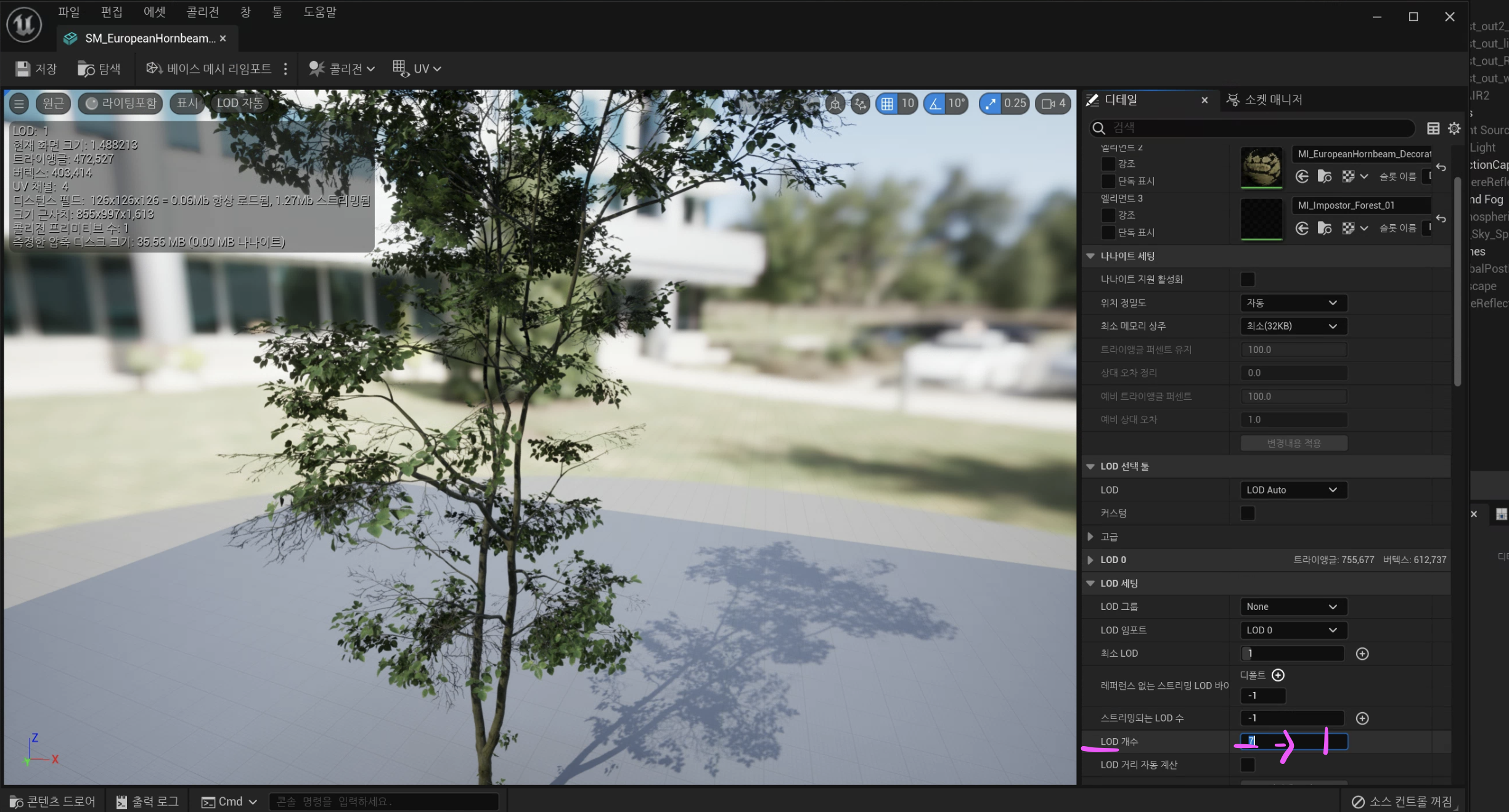The height and width of the screenshot is (812, 1509).
Task: Open the LOD Auto selection dropdown
Action: click(x=1293, y=490)
